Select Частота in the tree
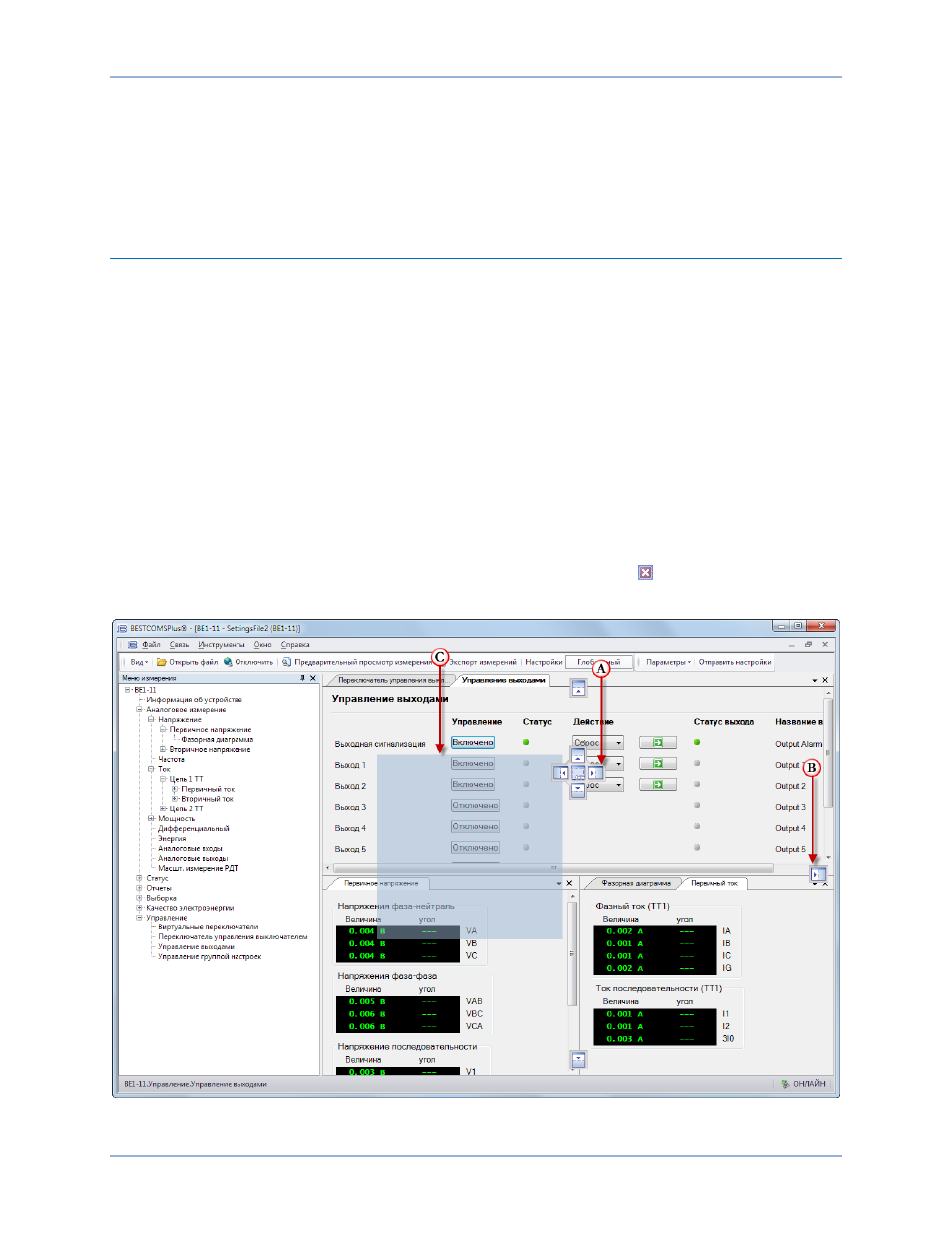 click(x=171, y=760)
